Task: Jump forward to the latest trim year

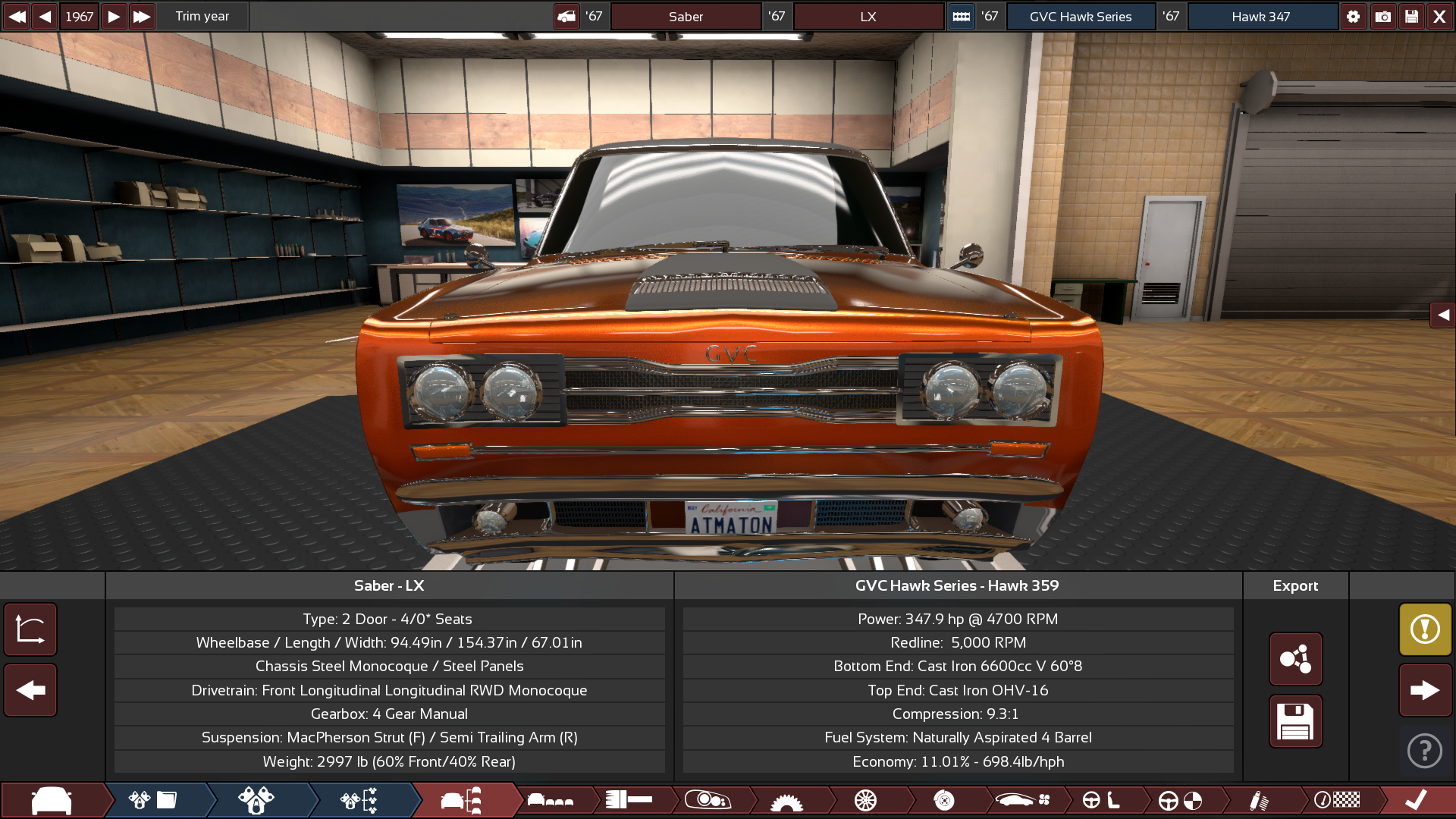Action: click(x=142, y=16)
